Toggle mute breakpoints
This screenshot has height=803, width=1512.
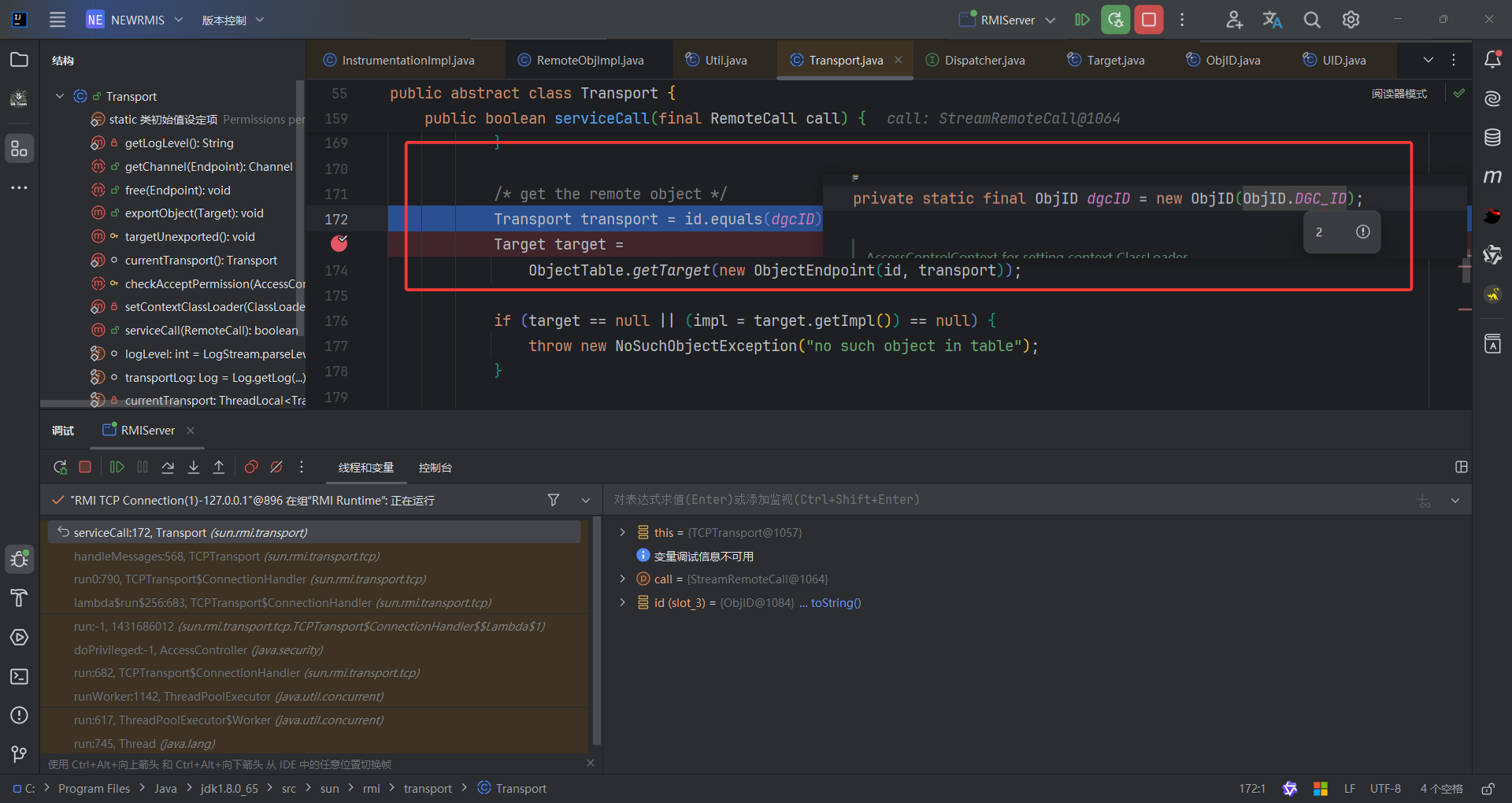(276, 467)
